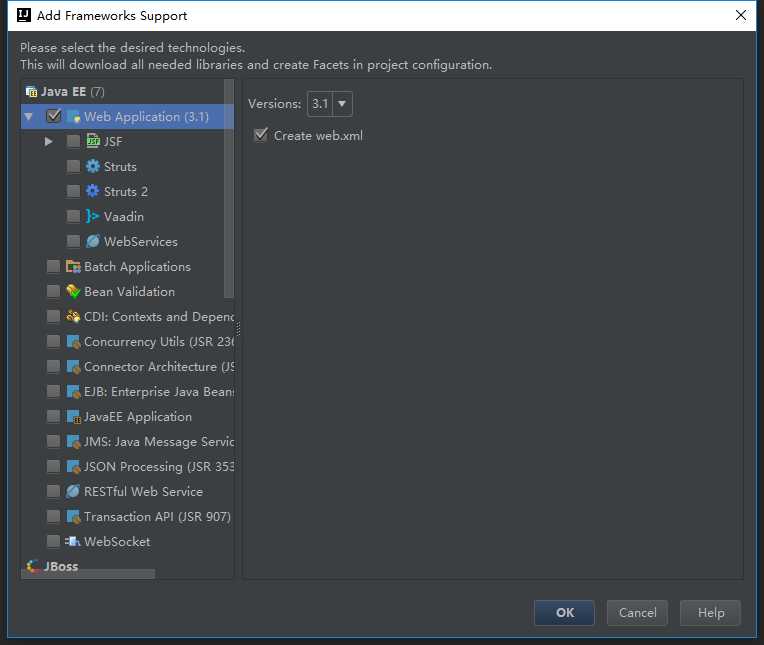Click the 3.1 version value
The image size is (764, 645).
(x=320, y=104)
